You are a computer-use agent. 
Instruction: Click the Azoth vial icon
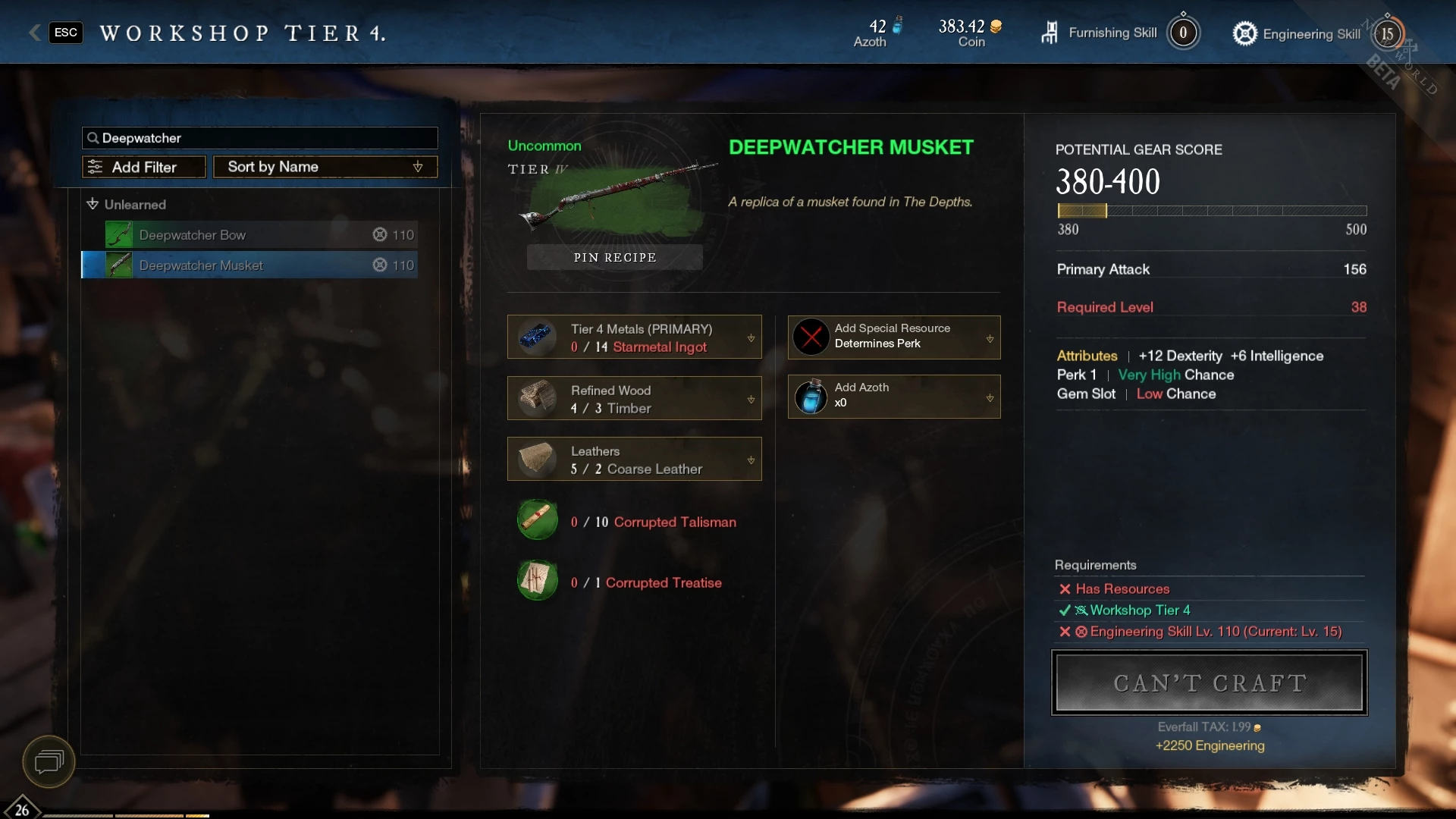click(x=811, y=397)
